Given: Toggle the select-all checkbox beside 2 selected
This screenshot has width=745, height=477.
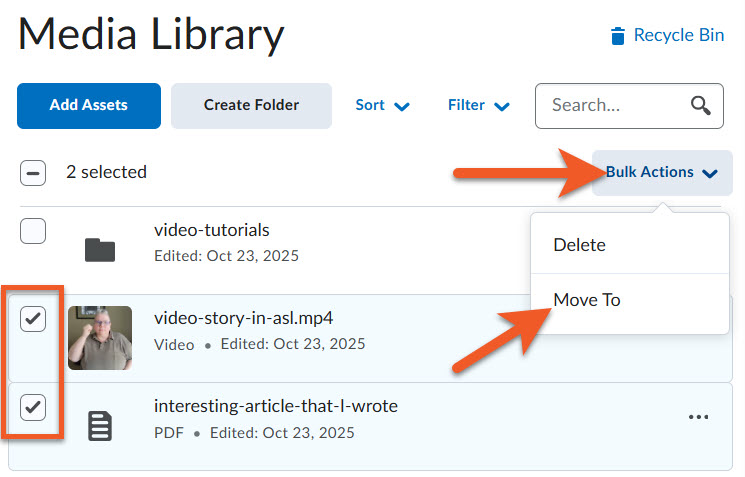Looking at the screenshot, I should (33, 173).
